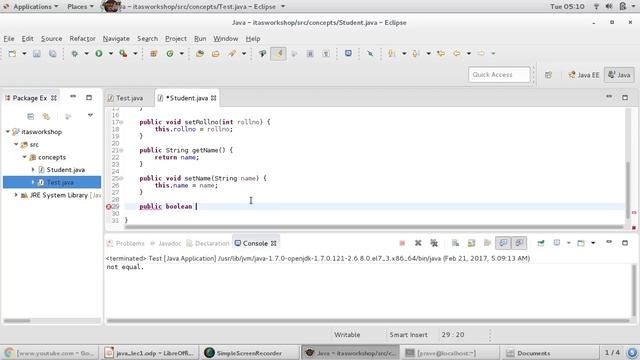The image size is (640, 360).
Task: Toggle Link with Editor in Package Explorer
Action: pos(47,117)
